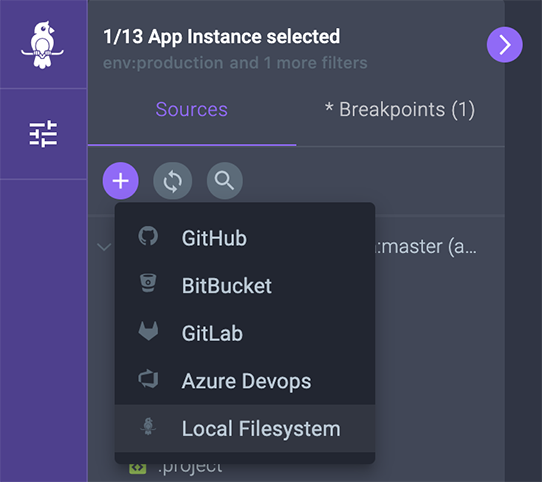Click the Local Filesystem bird icon

(x=148, y=426)
